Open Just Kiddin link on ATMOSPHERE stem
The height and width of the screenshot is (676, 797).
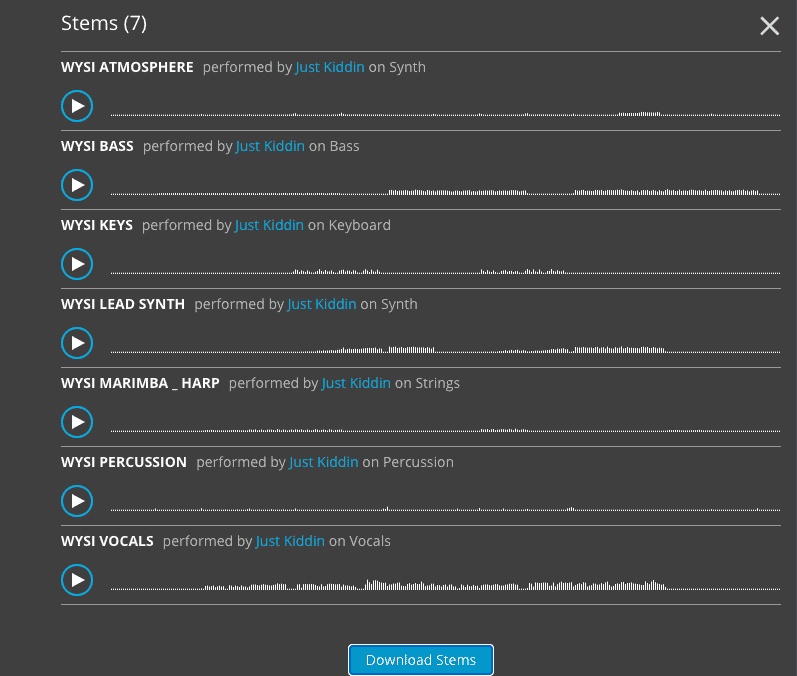click(330, 67)
